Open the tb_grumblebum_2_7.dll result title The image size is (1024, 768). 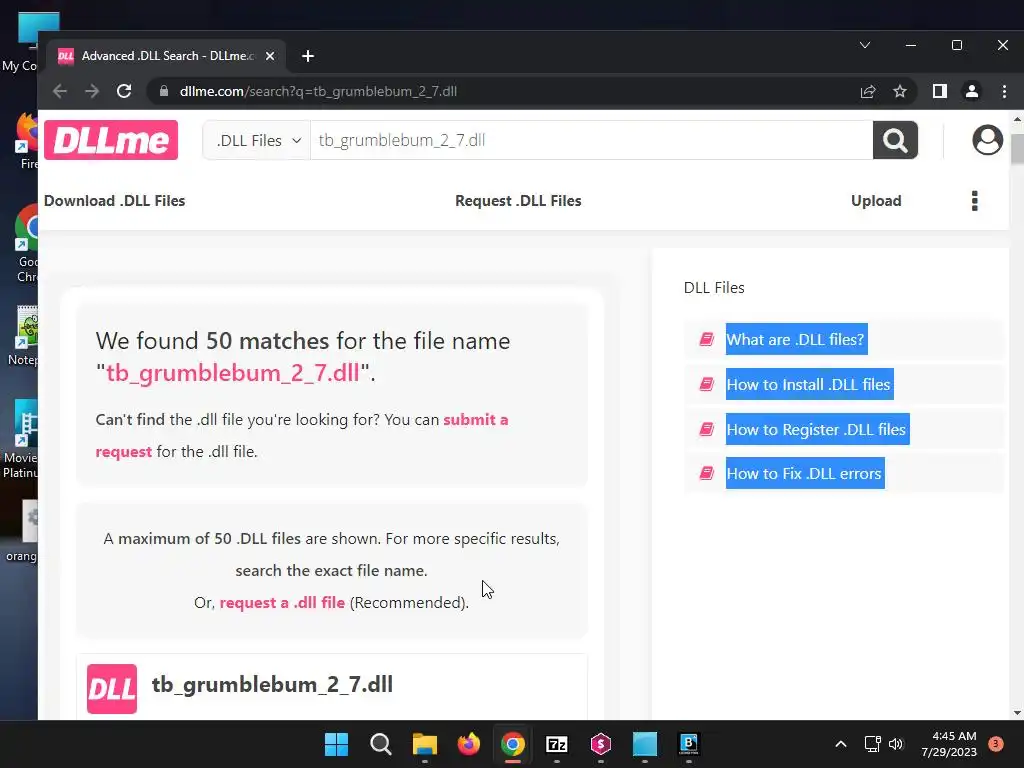pos(272,684)
